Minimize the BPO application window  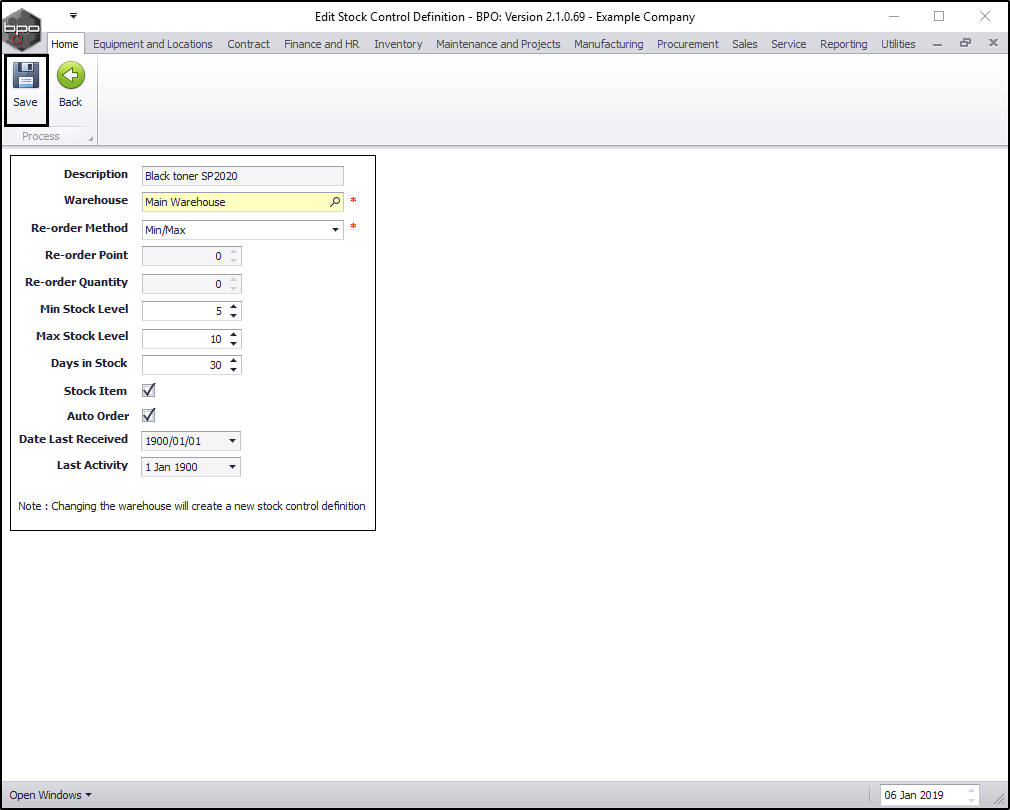tap(893, 17)
